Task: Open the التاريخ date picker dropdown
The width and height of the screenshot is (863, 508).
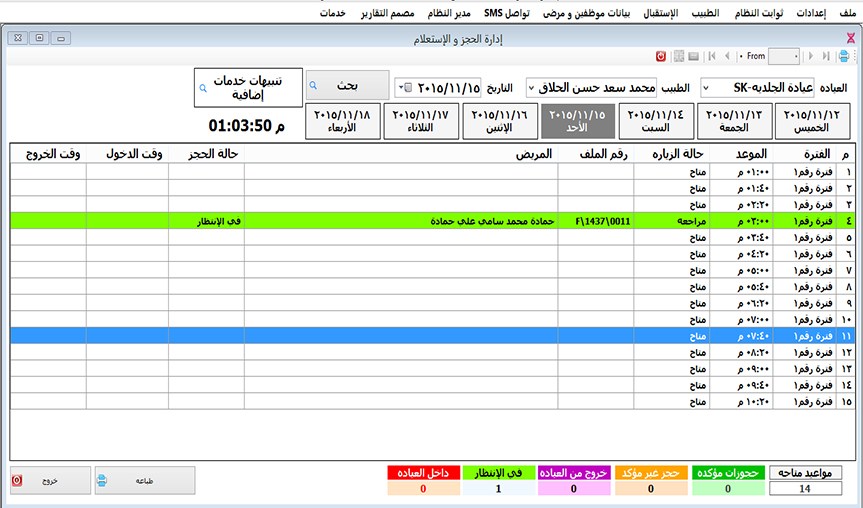Action: pyautogui.click(x=402, y=87)
